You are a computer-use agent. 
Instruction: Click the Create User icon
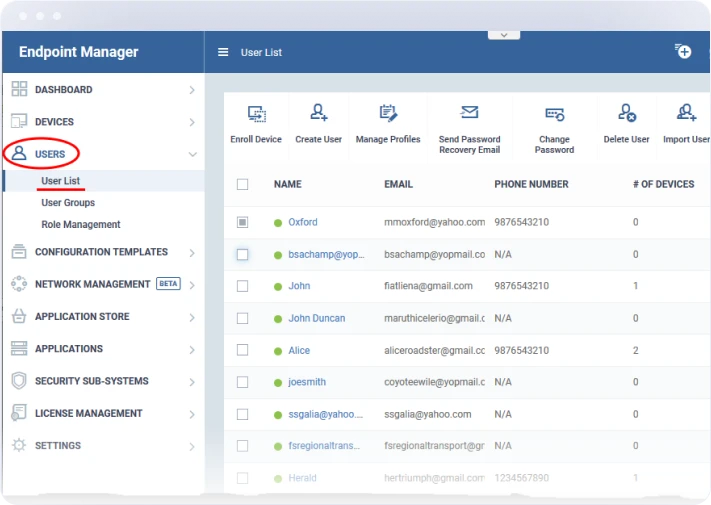(318, 113)
